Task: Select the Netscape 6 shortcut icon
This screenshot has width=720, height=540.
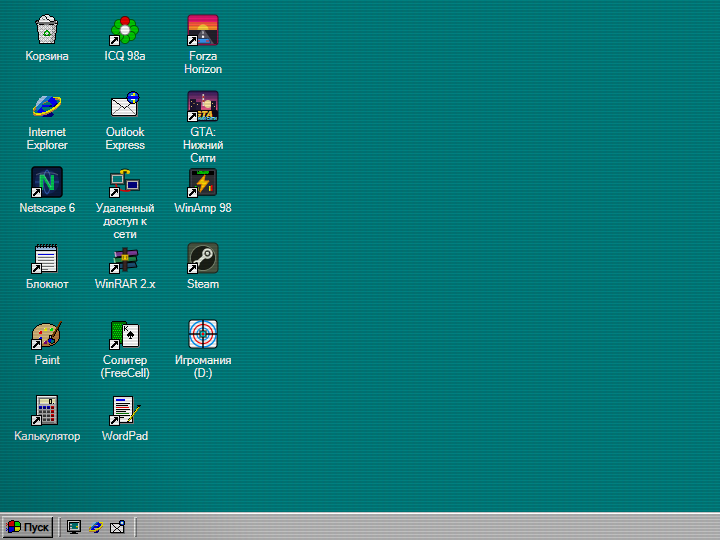Action: 46,182
